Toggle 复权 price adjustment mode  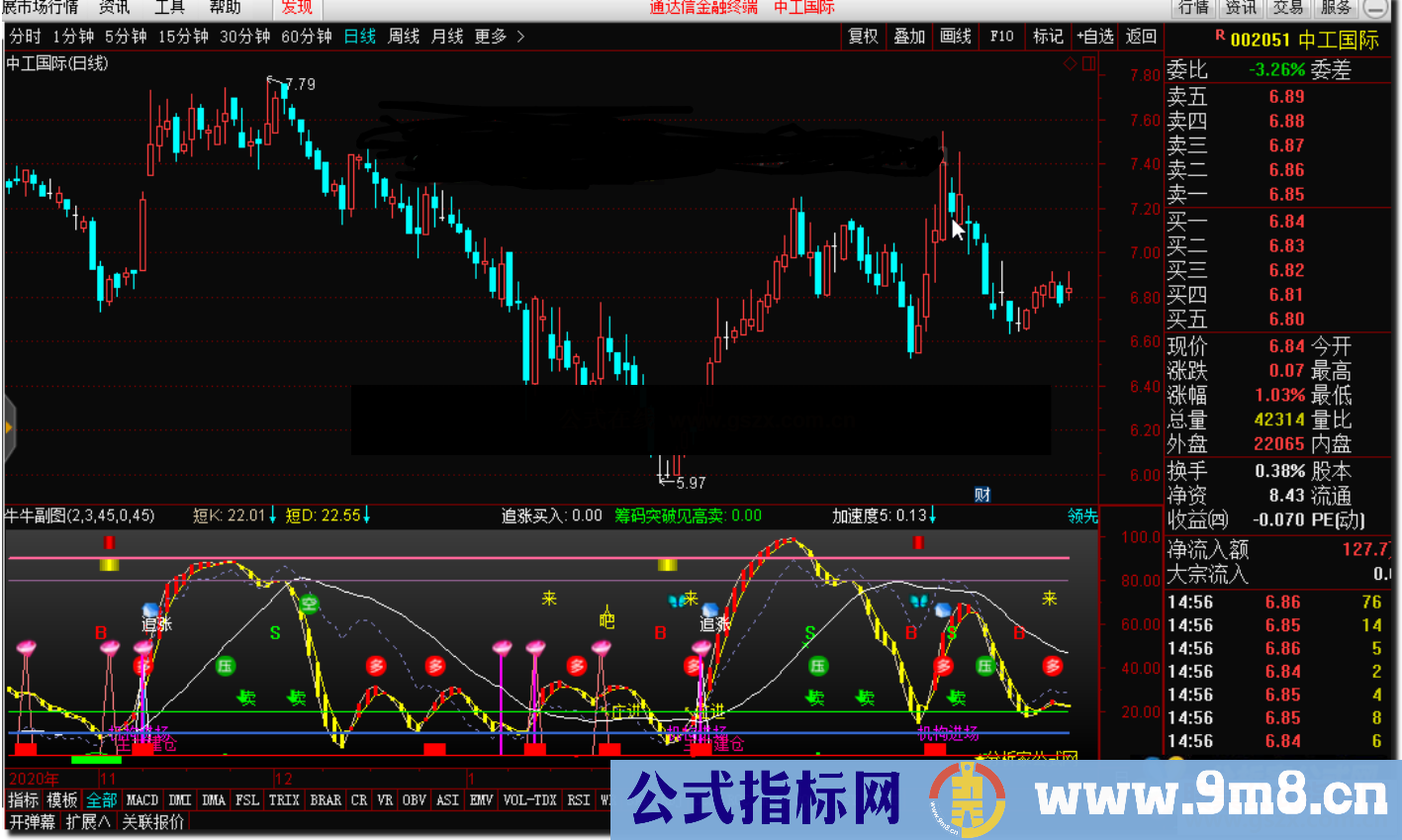[862, 36]
